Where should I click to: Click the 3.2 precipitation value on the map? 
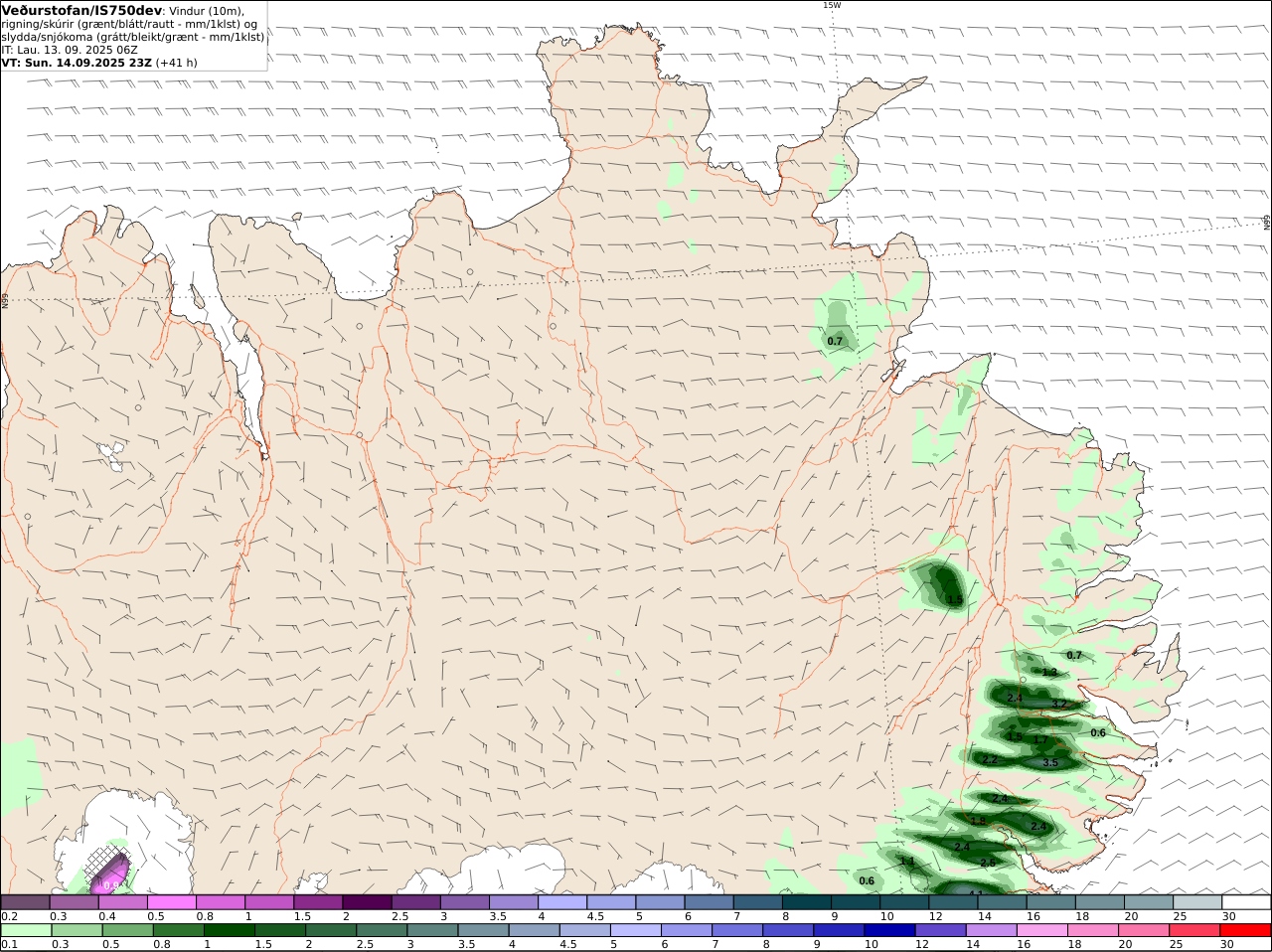1058,704
